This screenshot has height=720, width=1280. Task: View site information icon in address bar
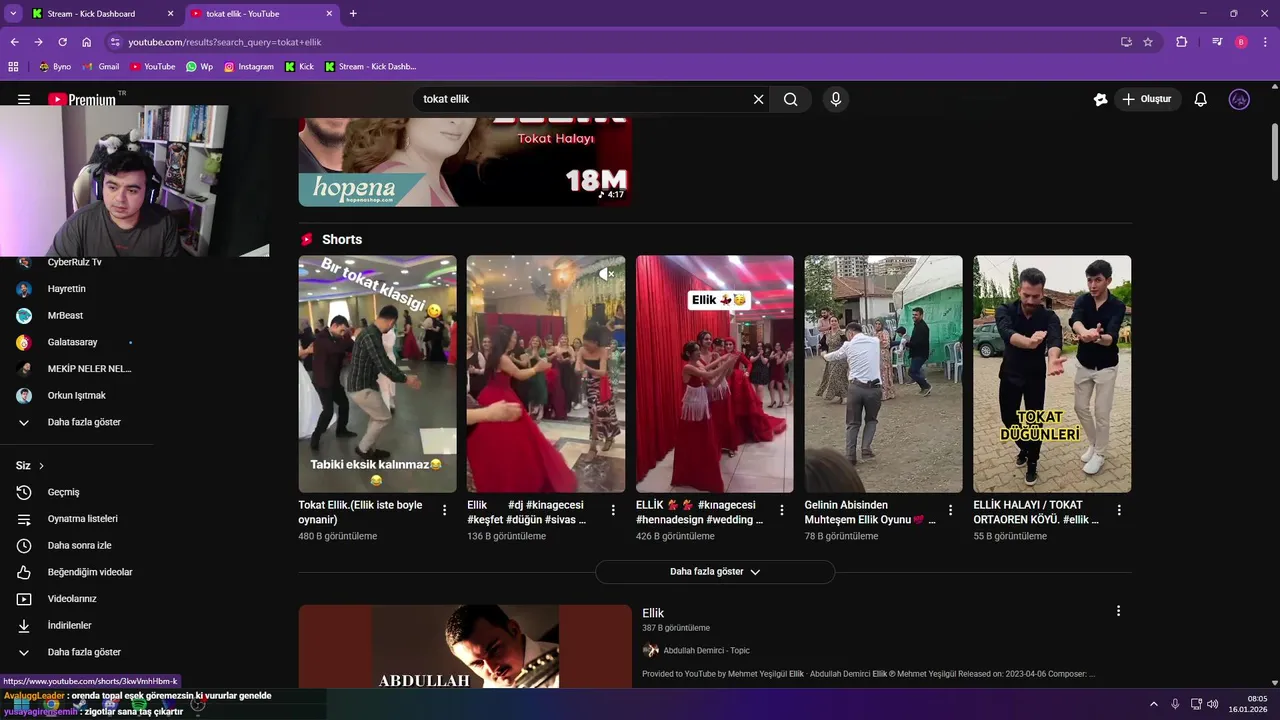click(115, 42)
